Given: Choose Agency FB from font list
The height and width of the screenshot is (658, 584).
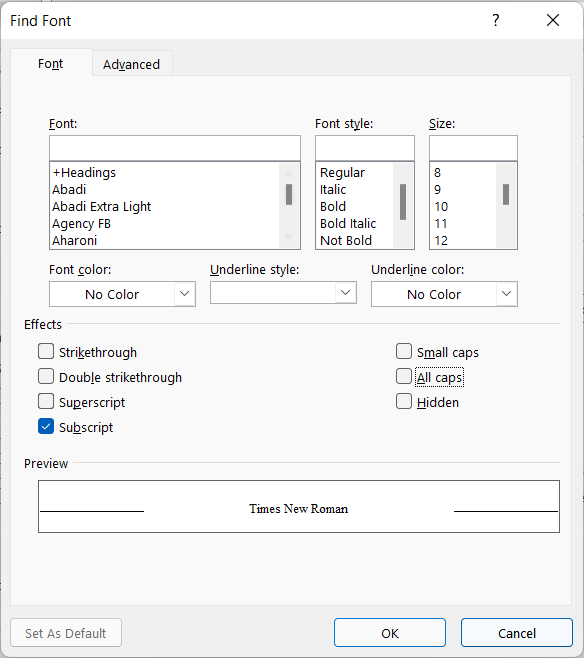Looking at the screenshot, I should (x=81, y=224).
